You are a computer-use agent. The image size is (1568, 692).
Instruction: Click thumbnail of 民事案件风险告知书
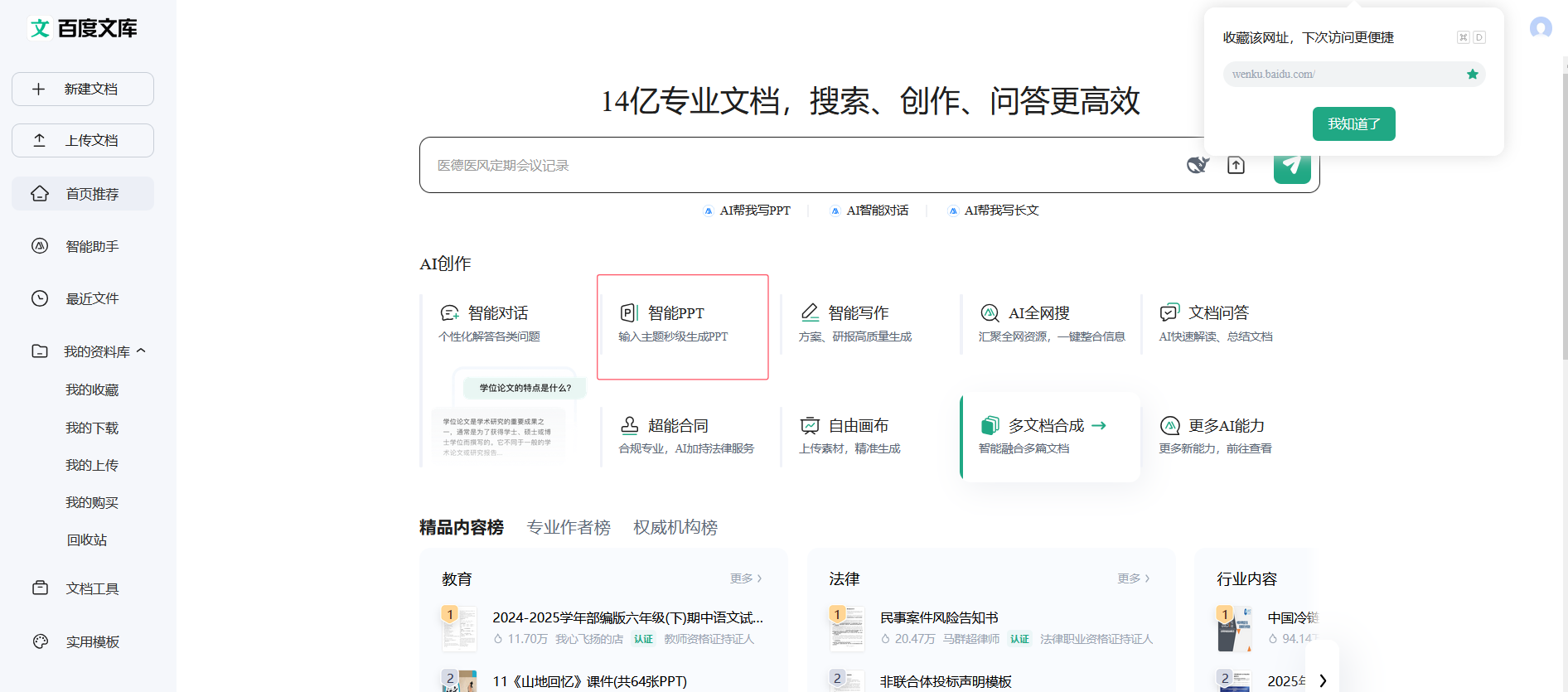847,628
